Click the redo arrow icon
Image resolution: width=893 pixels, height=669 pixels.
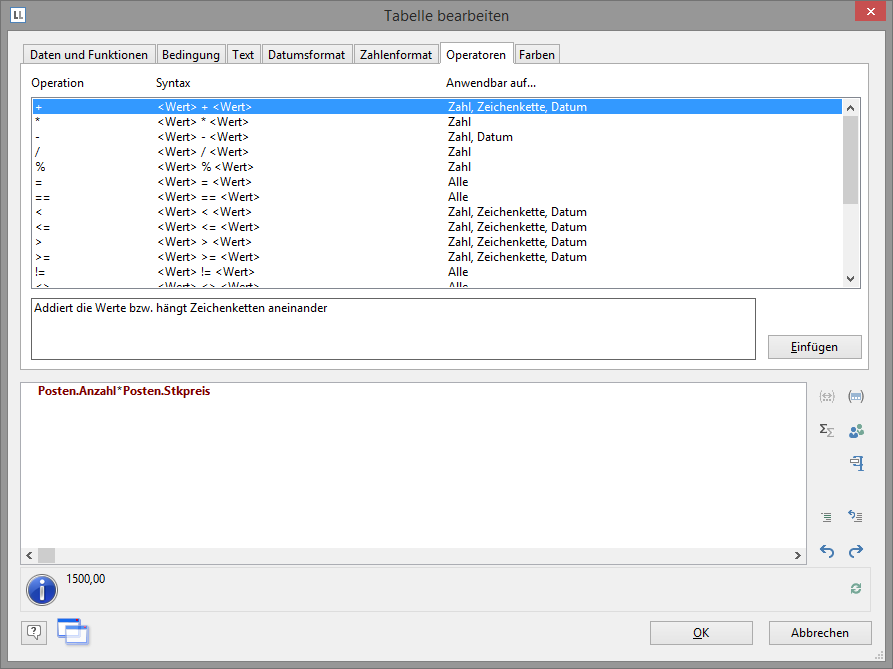856,551
